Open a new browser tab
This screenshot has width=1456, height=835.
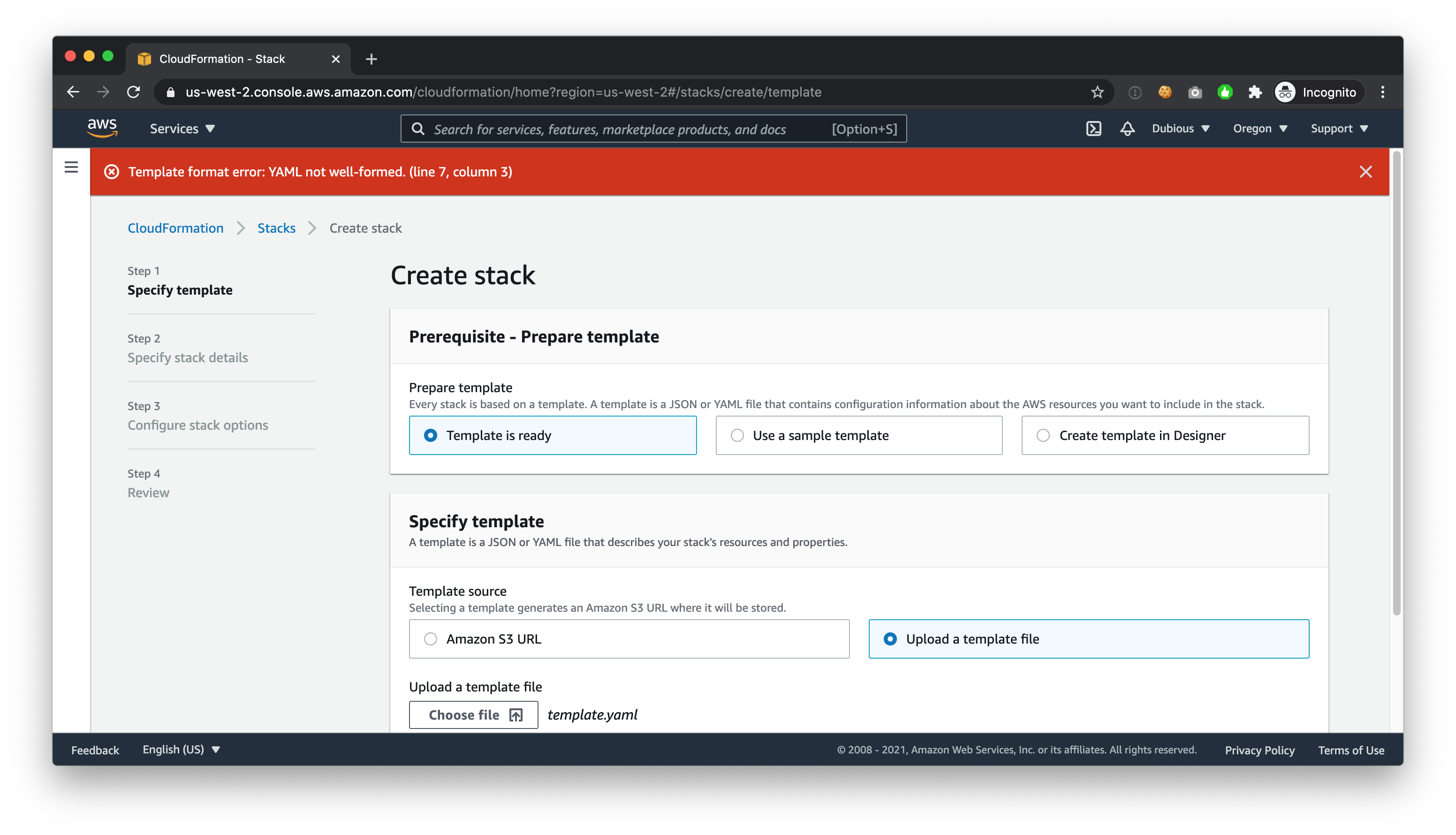pyautogui.click(x=371, y=59)
